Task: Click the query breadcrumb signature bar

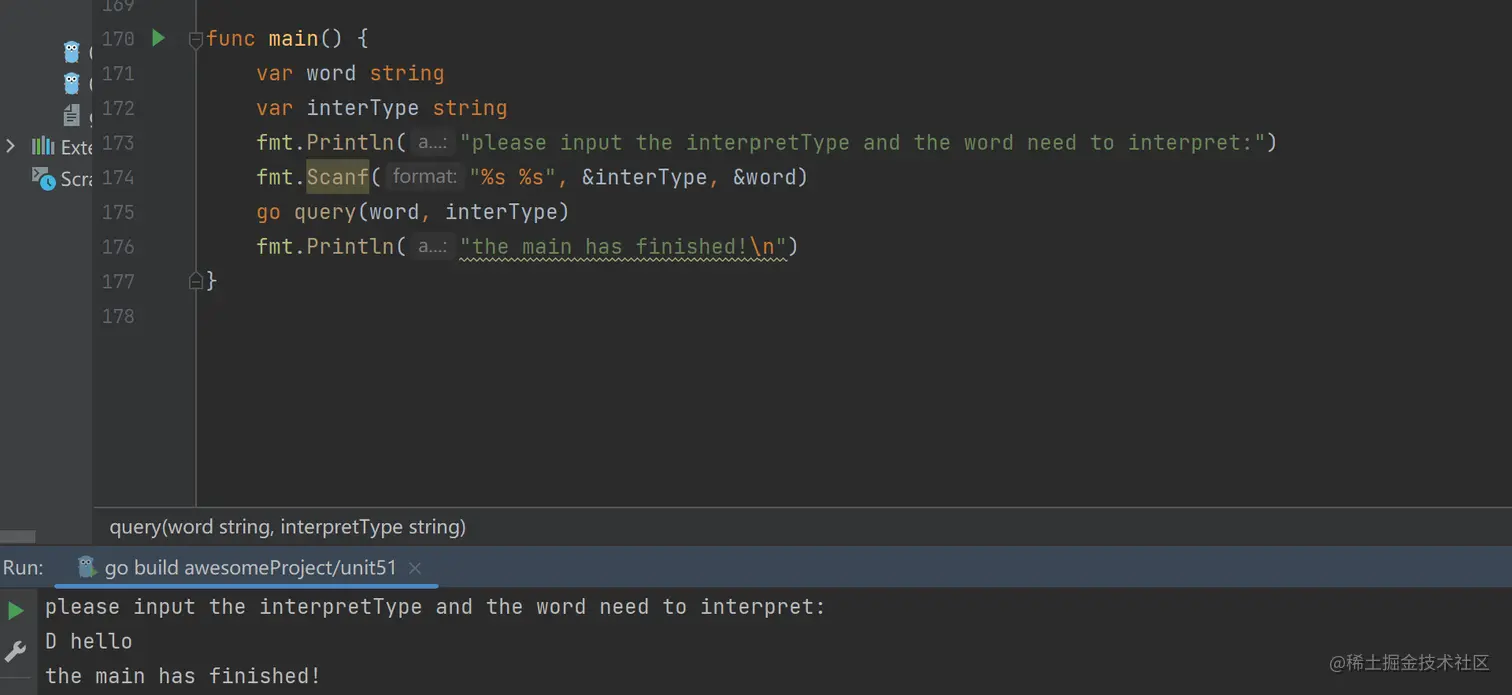Action: [x=288, y=526]
